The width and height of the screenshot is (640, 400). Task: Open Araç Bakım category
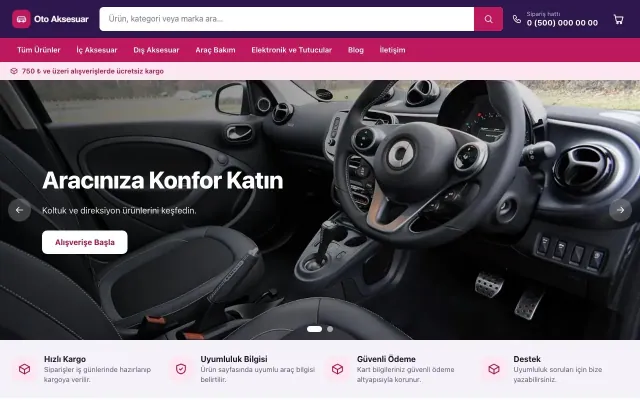point(216,50)
